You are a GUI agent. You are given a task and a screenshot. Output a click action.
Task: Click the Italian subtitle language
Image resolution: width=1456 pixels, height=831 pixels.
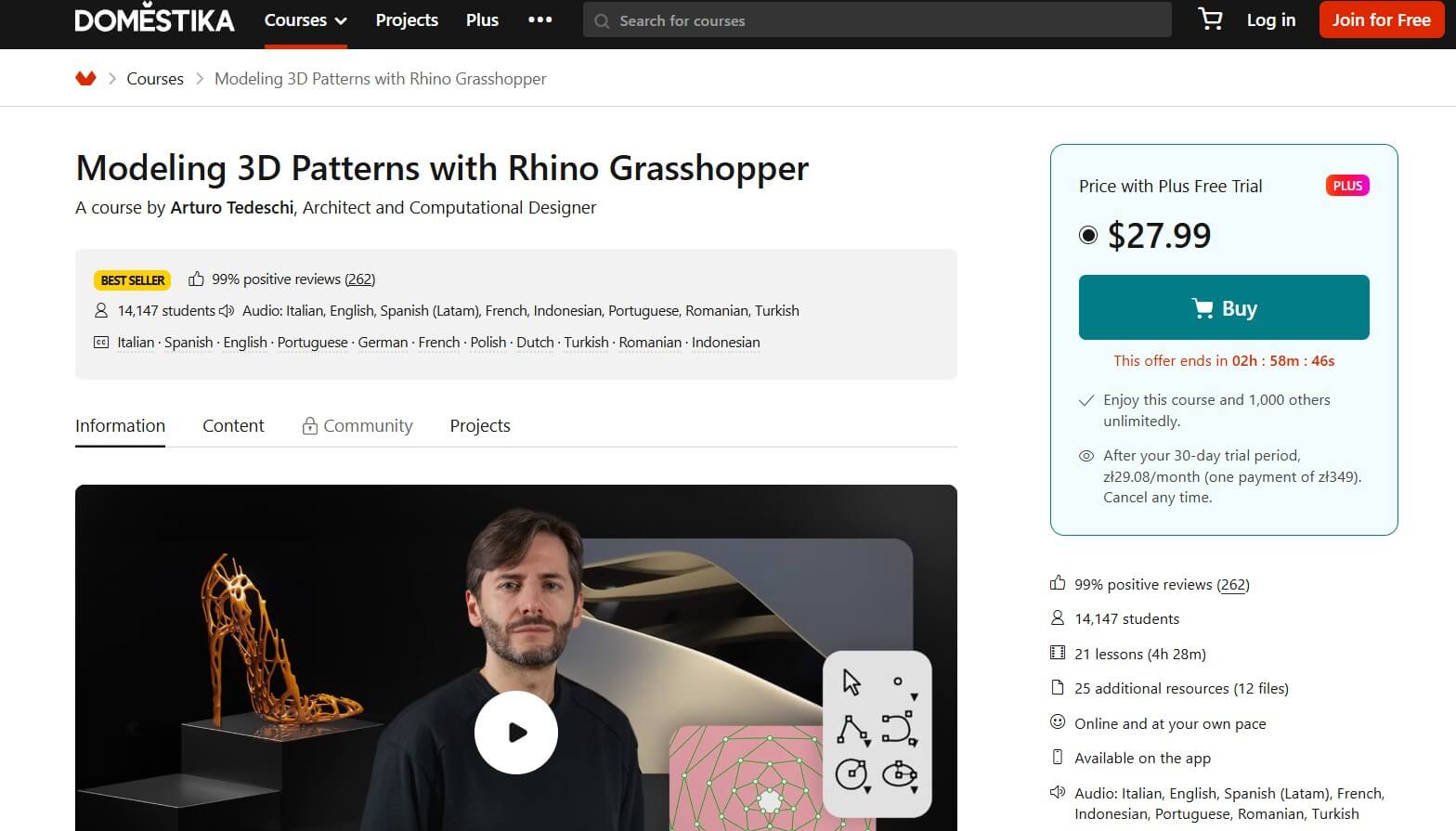(136, 343)
